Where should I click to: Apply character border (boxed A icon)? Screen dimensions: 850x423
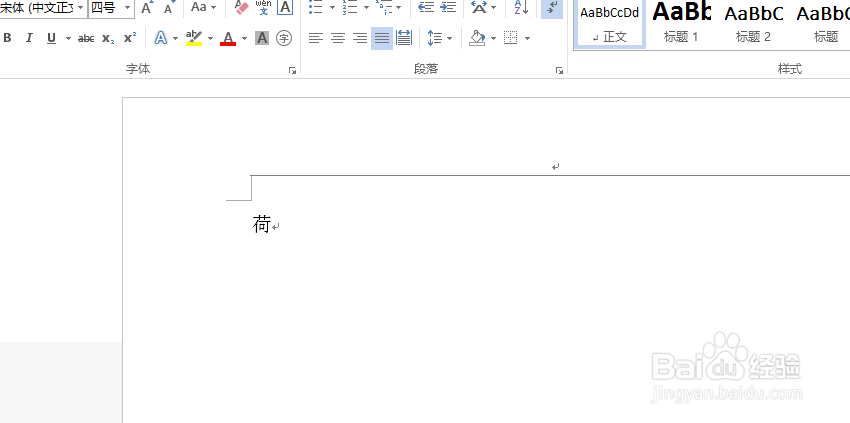(x=285, y=8)
